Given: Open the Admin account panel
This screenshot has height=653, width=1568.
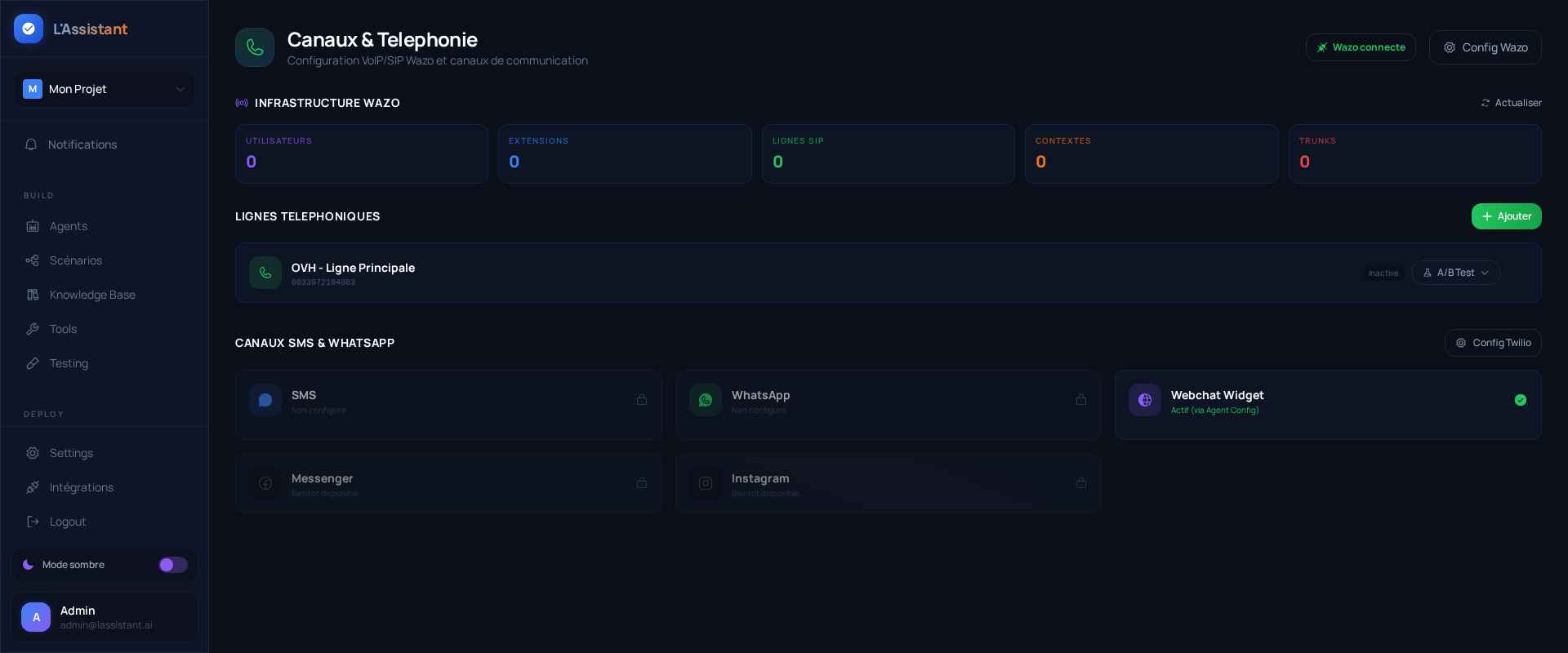Looking at the screenshot, I should [105, 618].
